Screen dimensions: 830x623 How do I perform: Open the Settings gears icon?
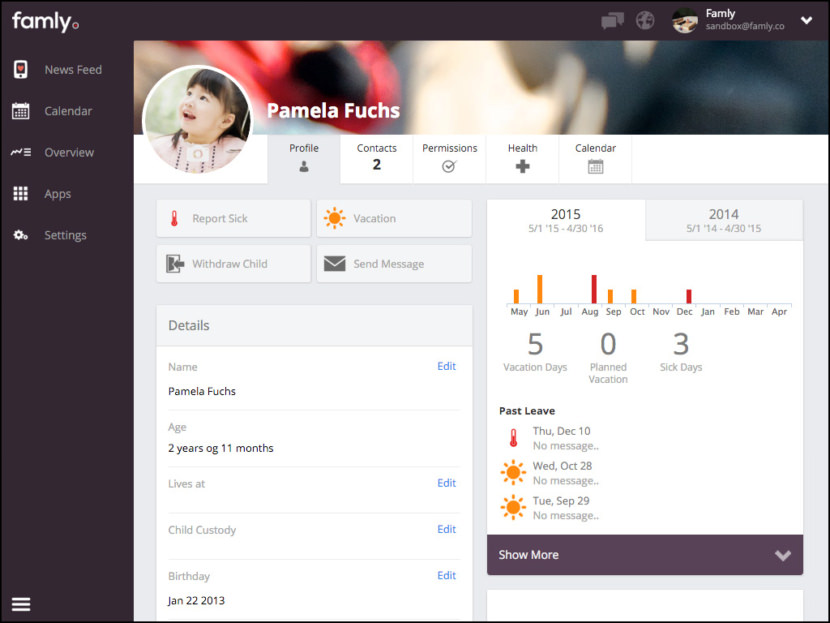pos(21,235)
